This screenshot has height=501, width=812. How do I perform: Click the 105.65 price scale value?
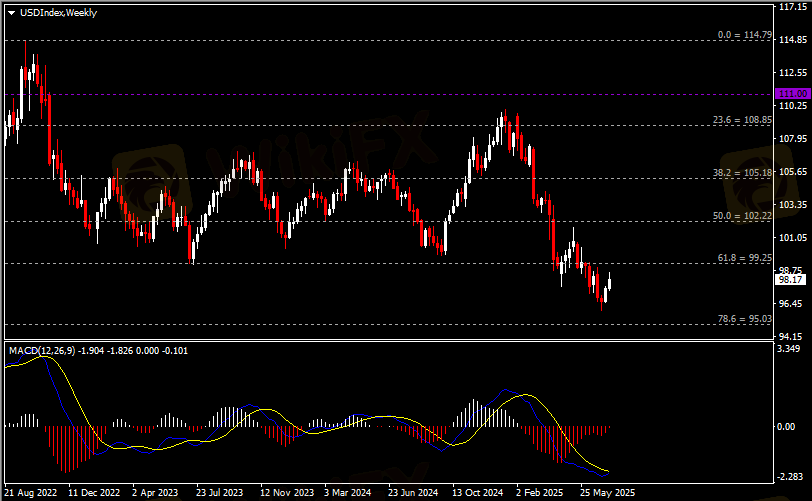coord(793,172)
